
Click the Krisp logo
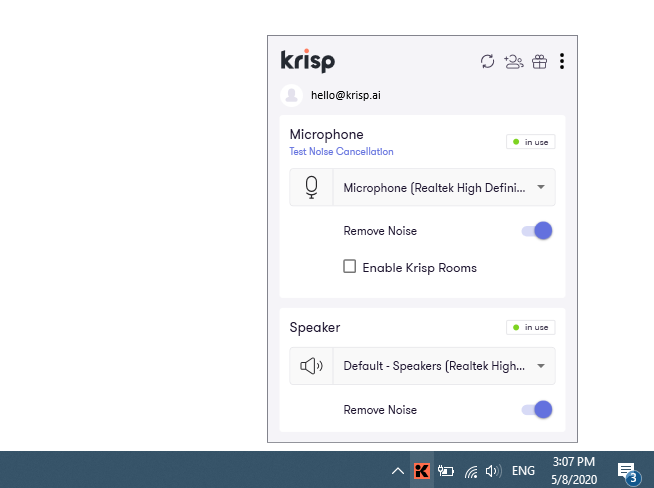pyautogui.click(x=307, y=61)
